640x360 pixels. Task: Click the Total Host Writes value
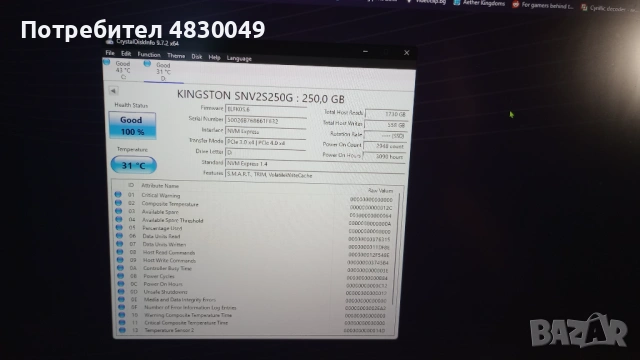coord(385,125)
